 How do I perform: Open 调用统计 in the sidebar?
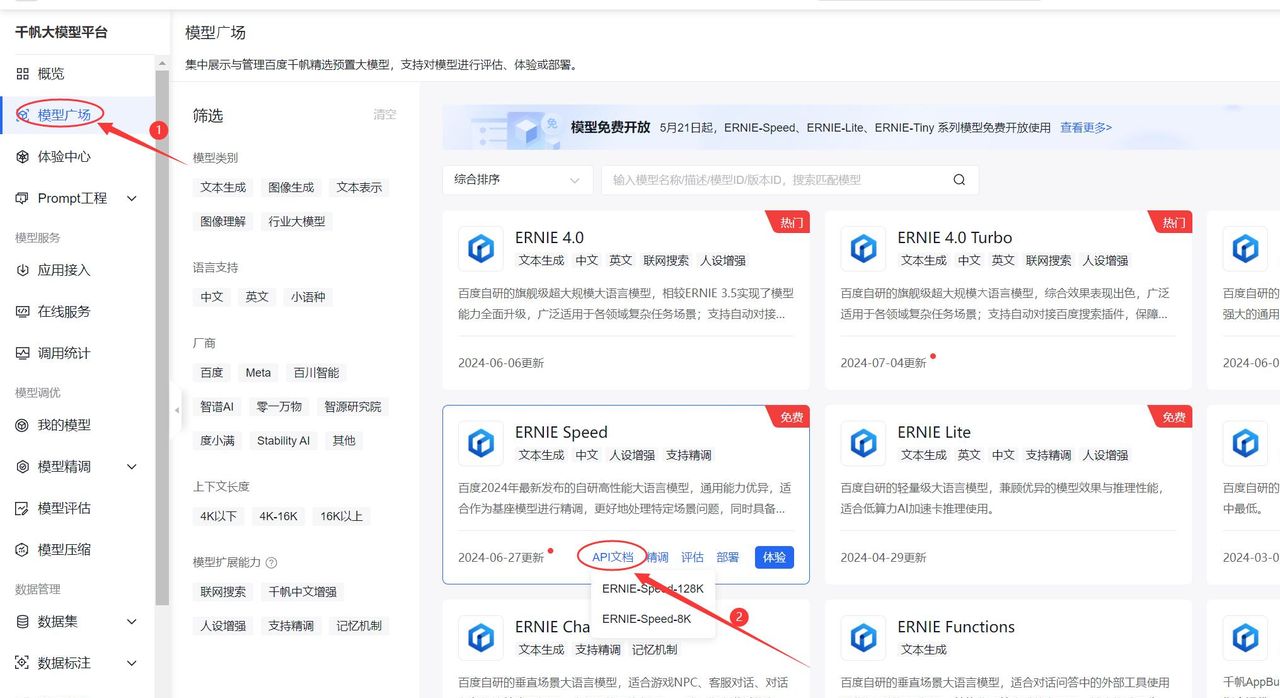[x=64, y=353]
